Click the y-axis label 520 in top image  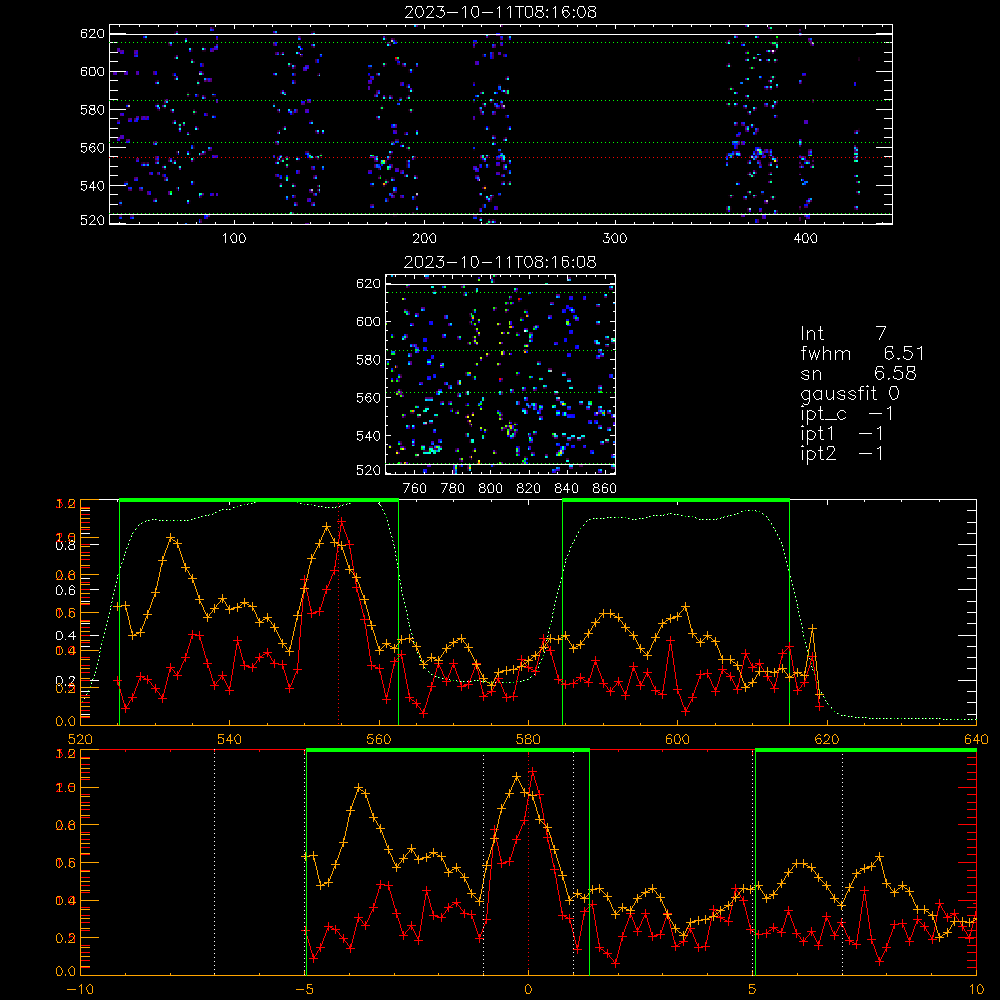click(92, 220)
